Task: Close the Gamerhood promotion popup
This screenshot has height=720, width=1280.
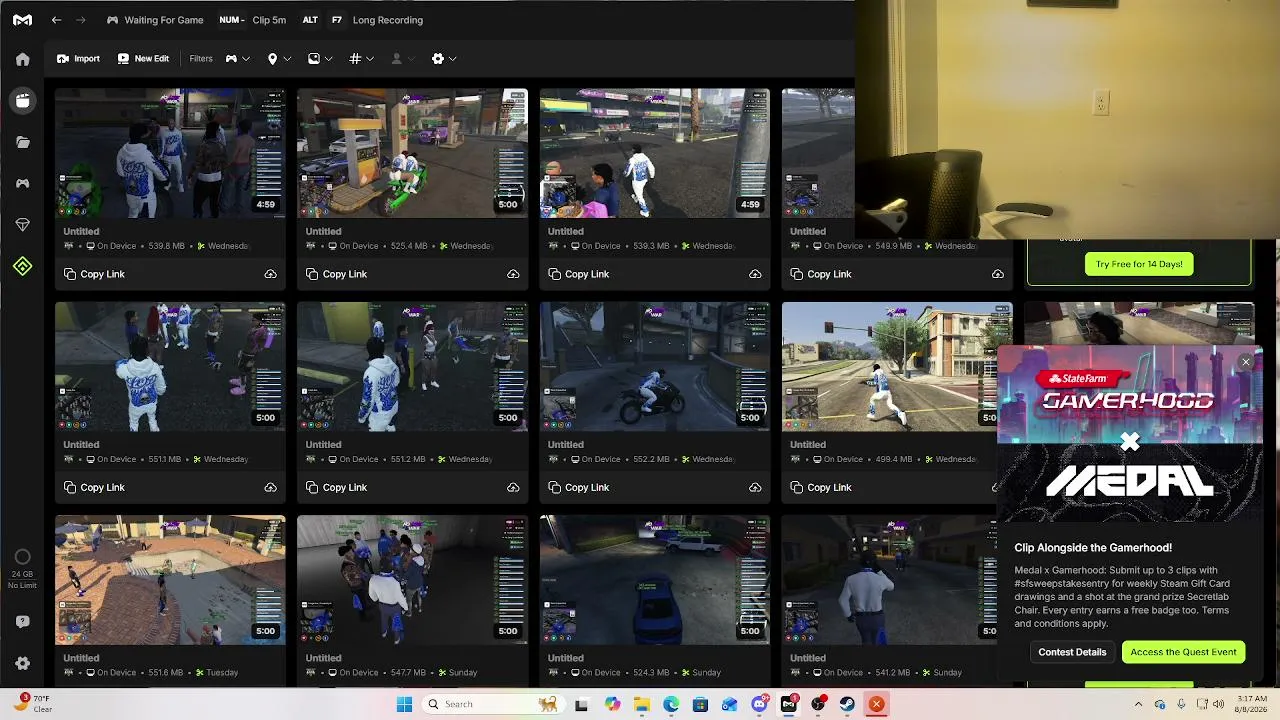Action: coord(1245,362)
